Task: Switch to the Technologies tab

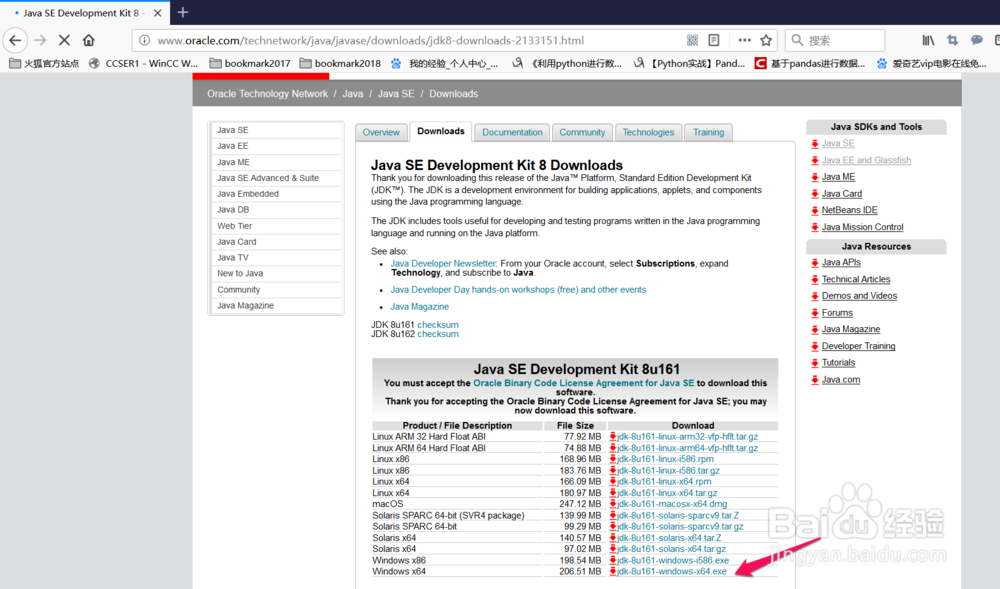Action: point(648,132)
